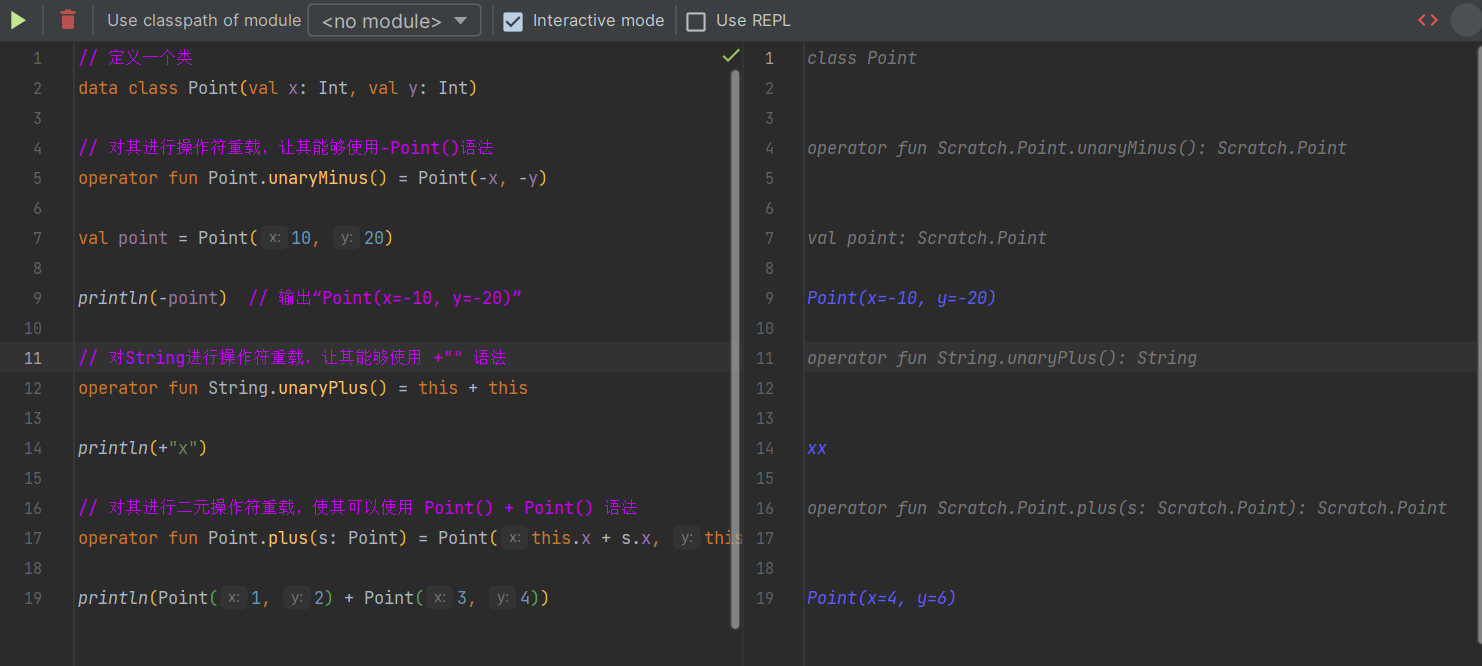
Task: Click the gray circular button at top right
Action: (x=1465, y=20)
